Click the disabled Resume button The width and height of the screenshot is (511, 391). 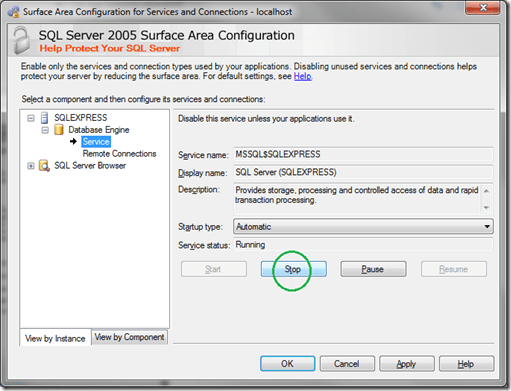pyautogui.click(x=453, y=269)
